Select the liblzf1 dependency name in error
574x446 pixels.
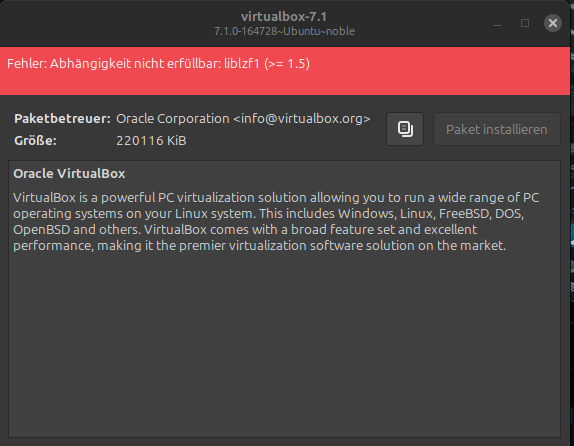[x=242, y=64]
